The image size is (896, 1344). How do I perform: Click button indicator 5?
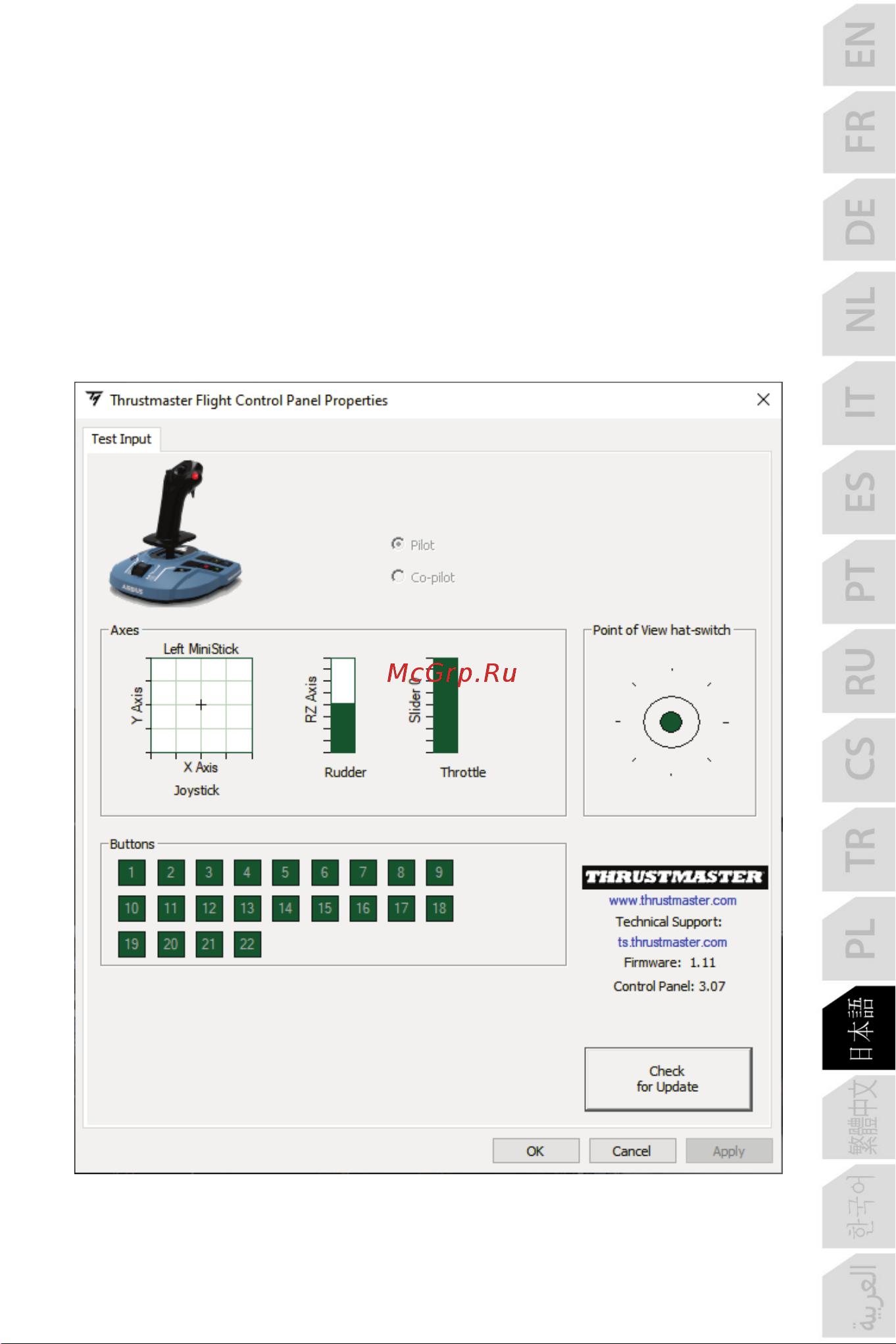tap(286, 873)
